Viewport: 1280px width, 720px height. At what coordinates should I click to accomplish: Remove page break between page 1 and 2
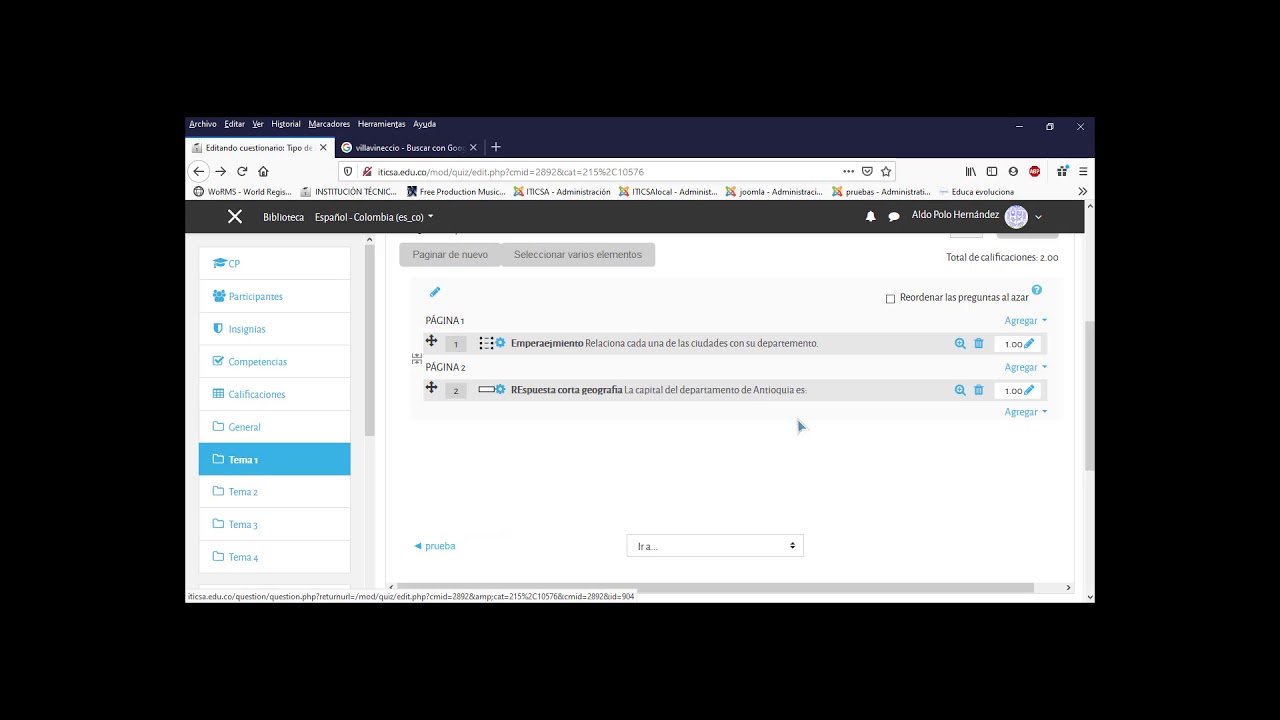click(417, 358)
